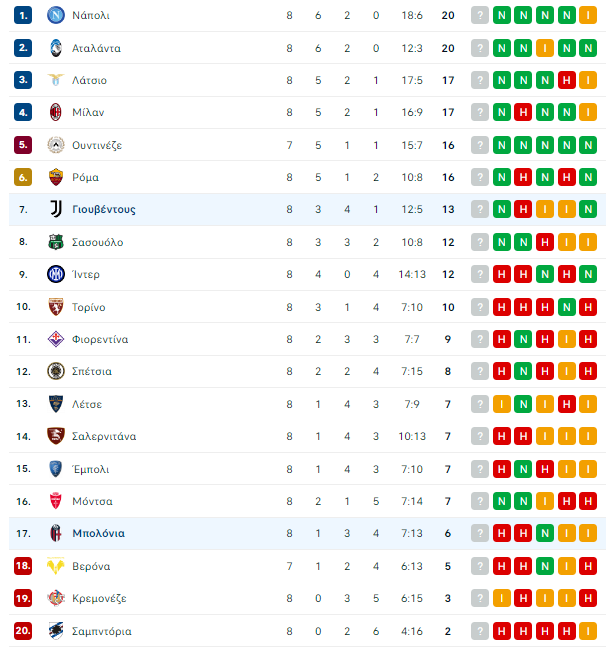Viewport: 616px width, 653px height.
Task: Open the Sampdoria team crest
Action: click(56, 631)
